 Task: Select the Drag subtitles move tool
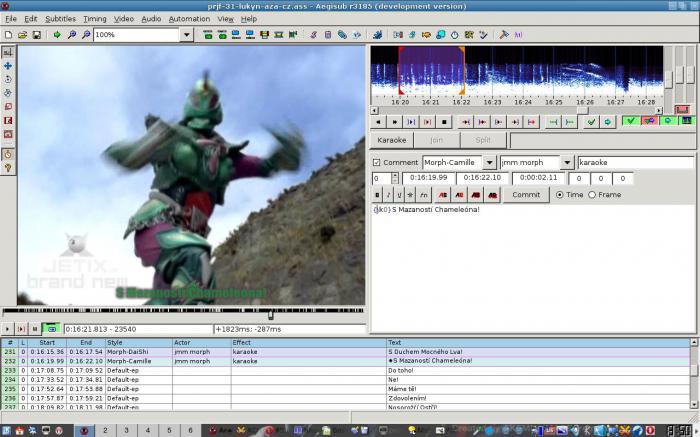click(8, 66)
